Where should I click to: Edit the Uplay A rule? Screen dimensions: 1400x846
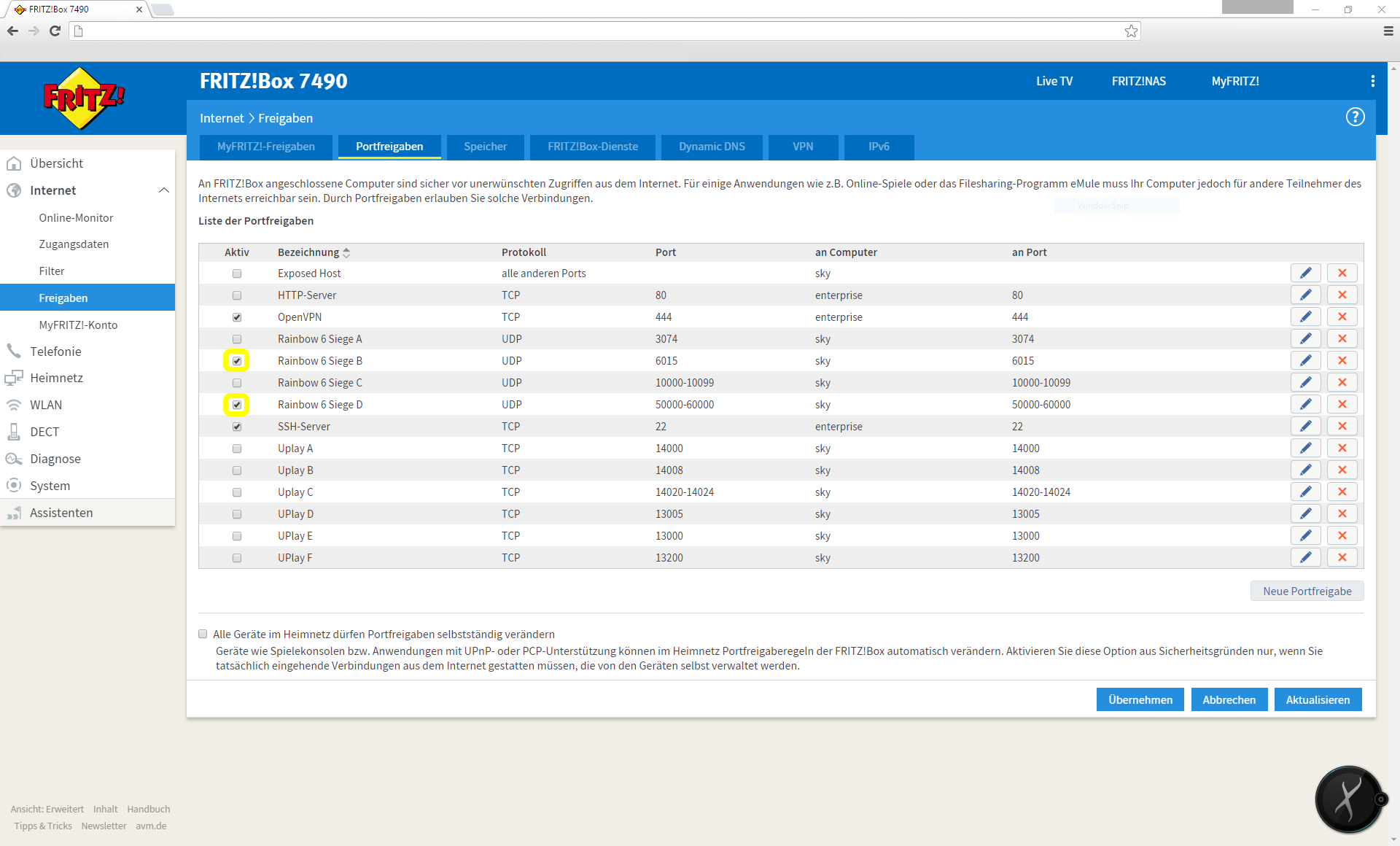1305,448
